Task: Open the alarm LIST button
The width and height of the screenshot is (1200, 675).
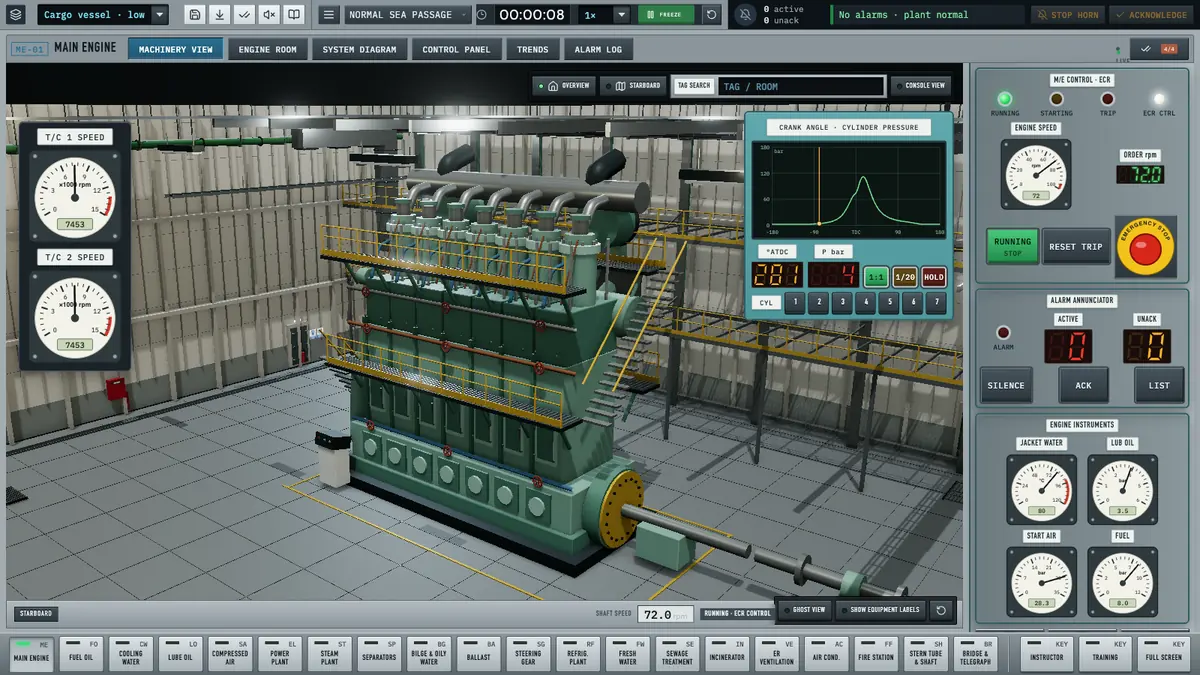Action: tap(1159, 385)
